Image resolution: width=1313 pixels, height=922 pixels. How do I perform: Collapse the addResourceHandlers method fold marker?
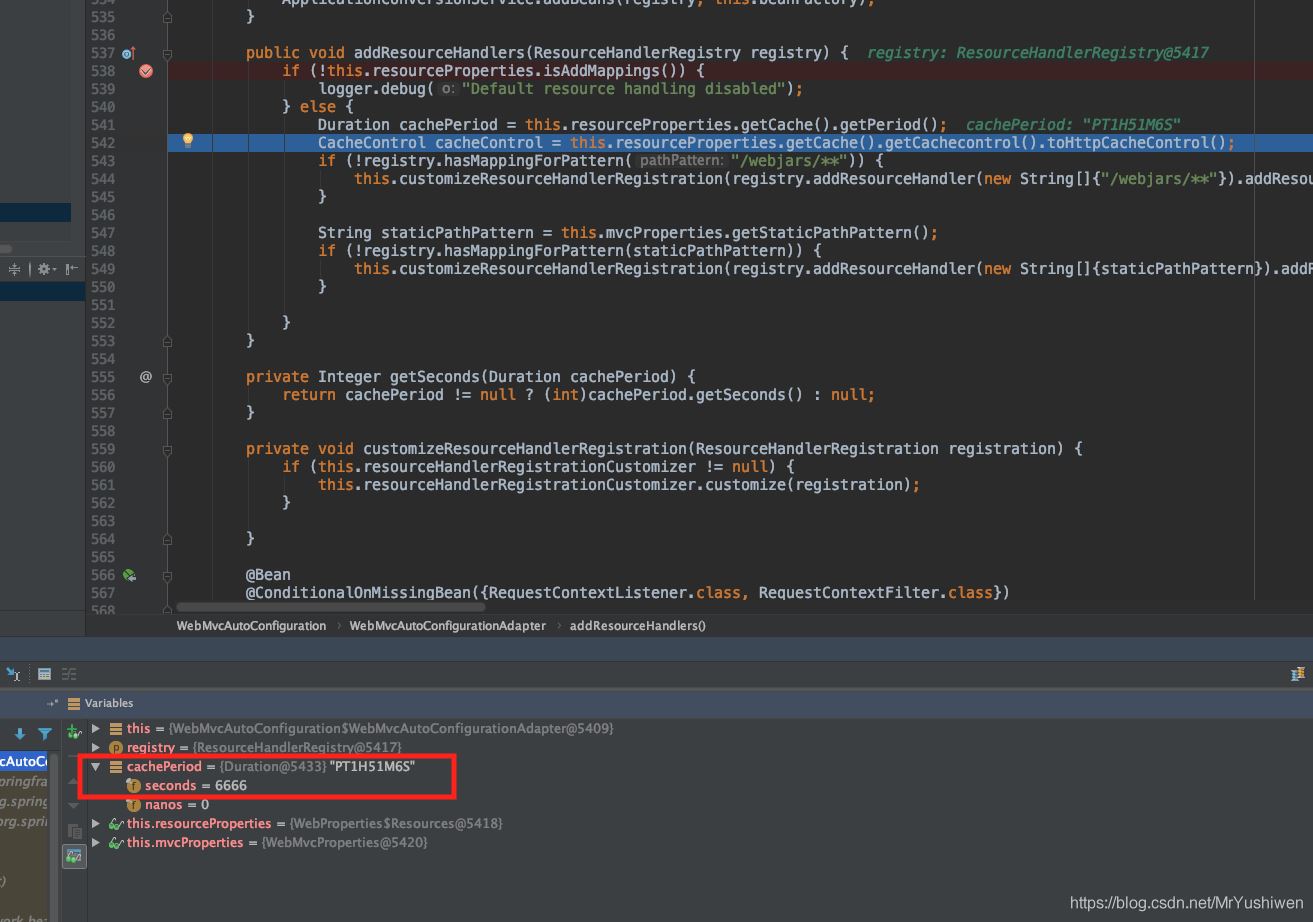click(x=167, y=53)
